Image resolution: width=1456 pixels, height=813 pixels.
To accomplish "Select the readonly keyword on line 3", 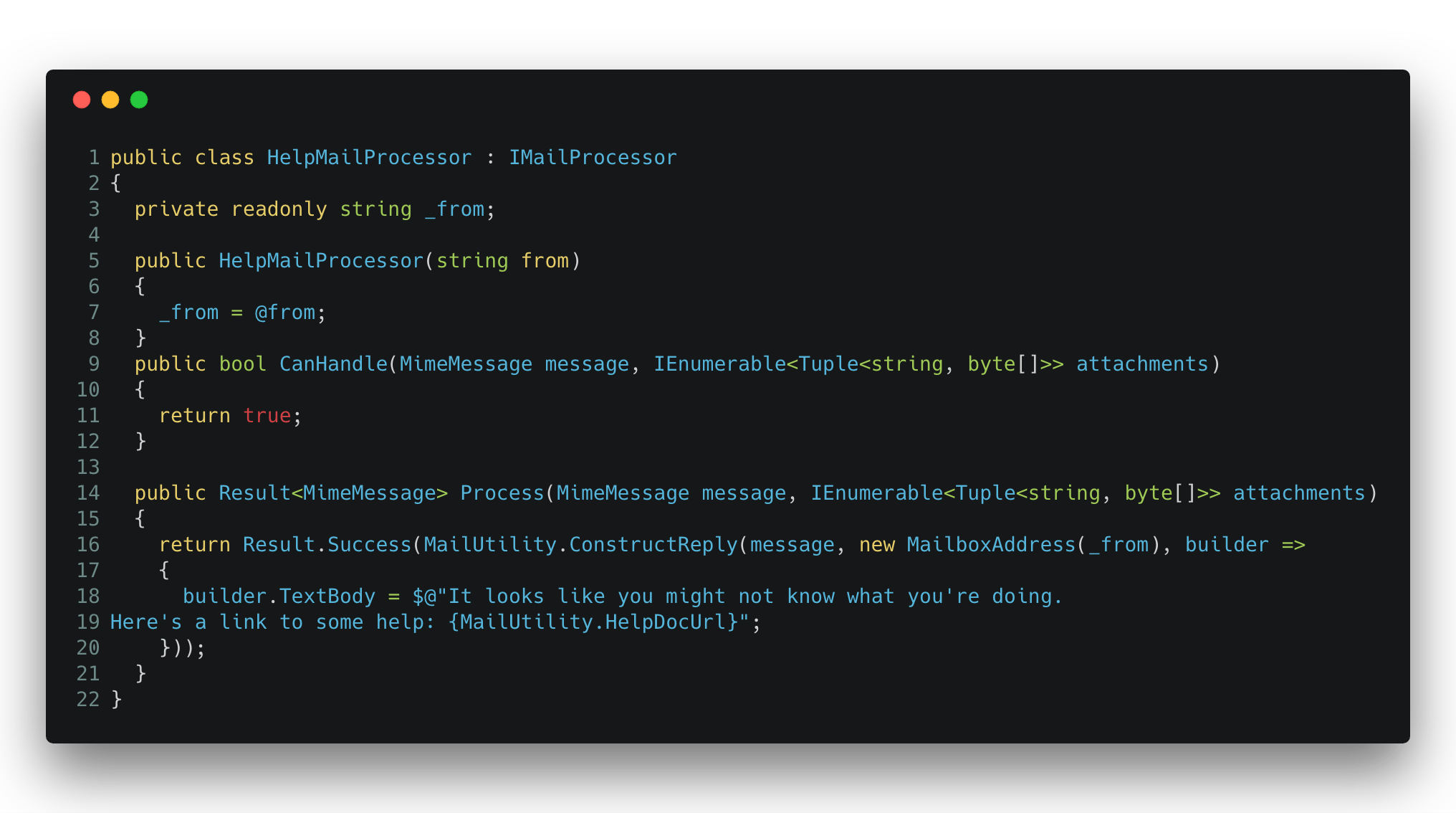I will [x=279, y=209].
